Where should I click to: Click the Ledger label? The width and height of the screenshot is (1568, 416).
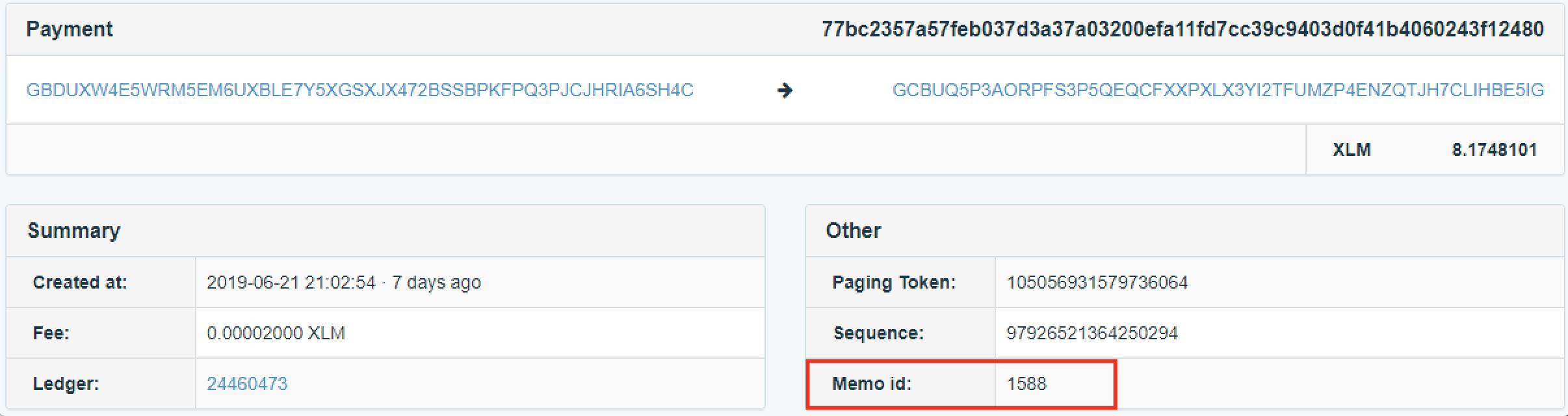point(66,383)
